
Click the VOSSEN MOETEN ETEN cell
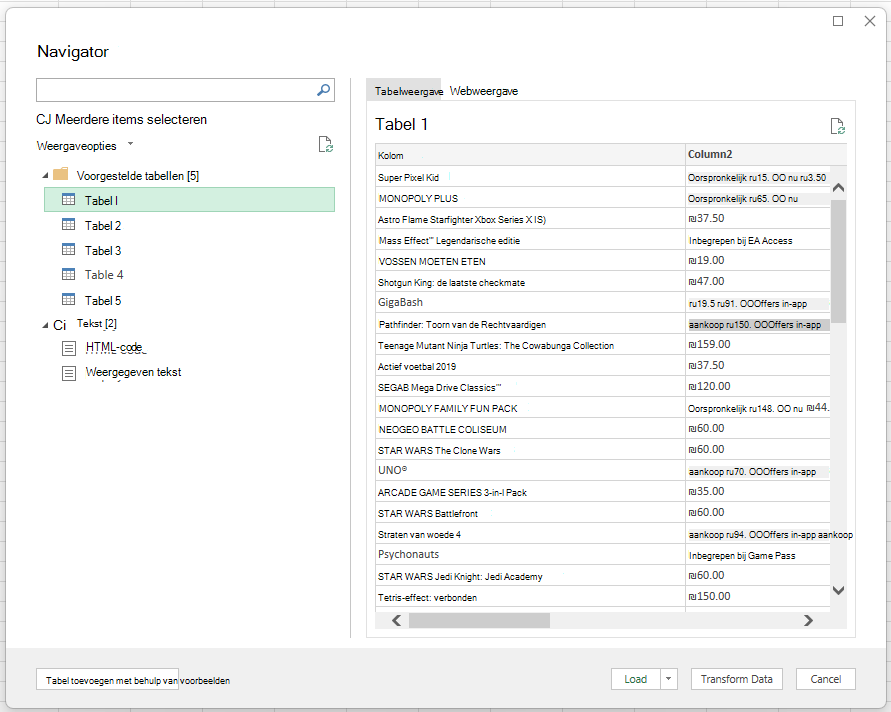click(530, 261)
